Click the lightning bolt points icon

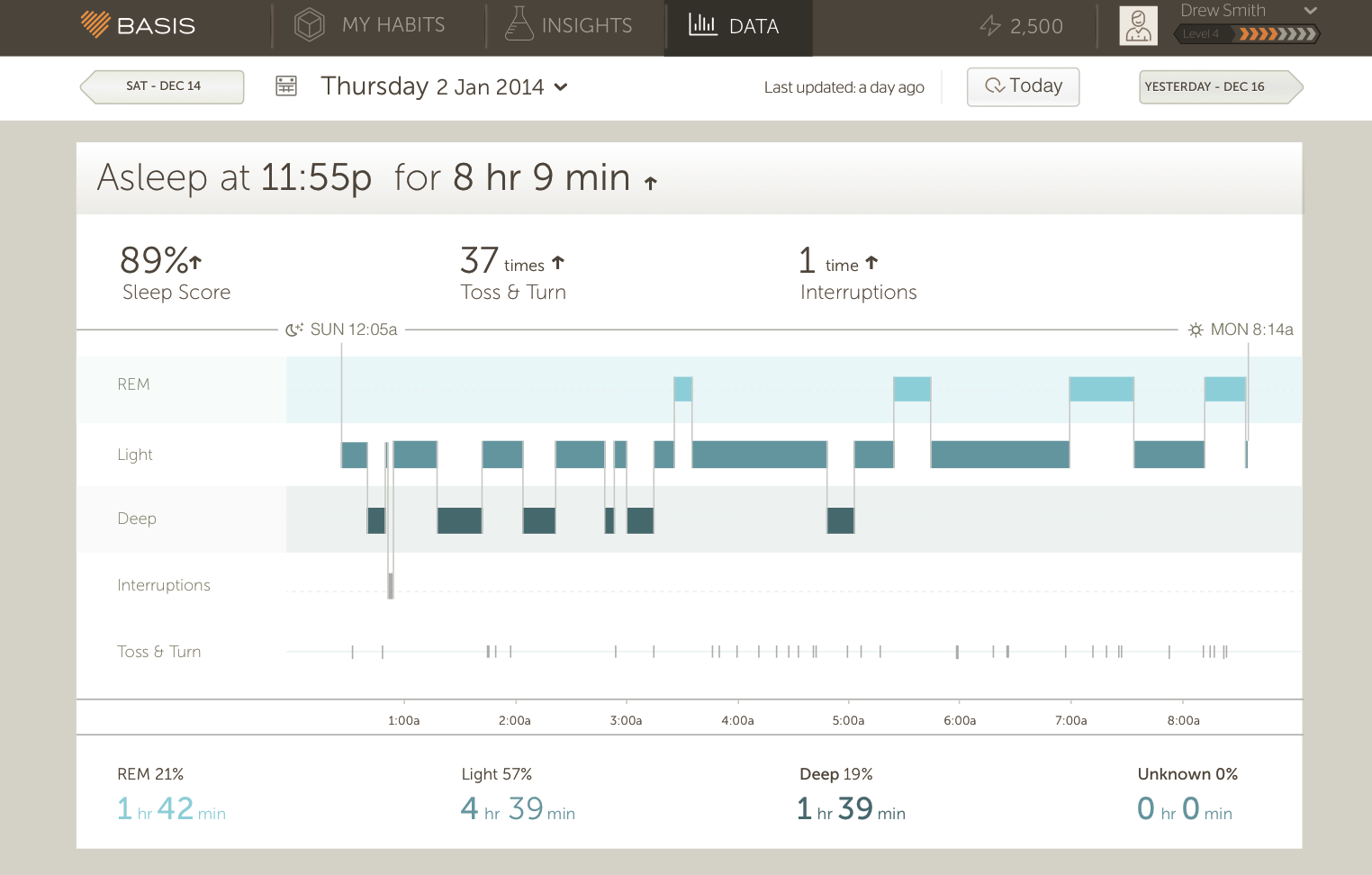[x=990, y=26]
